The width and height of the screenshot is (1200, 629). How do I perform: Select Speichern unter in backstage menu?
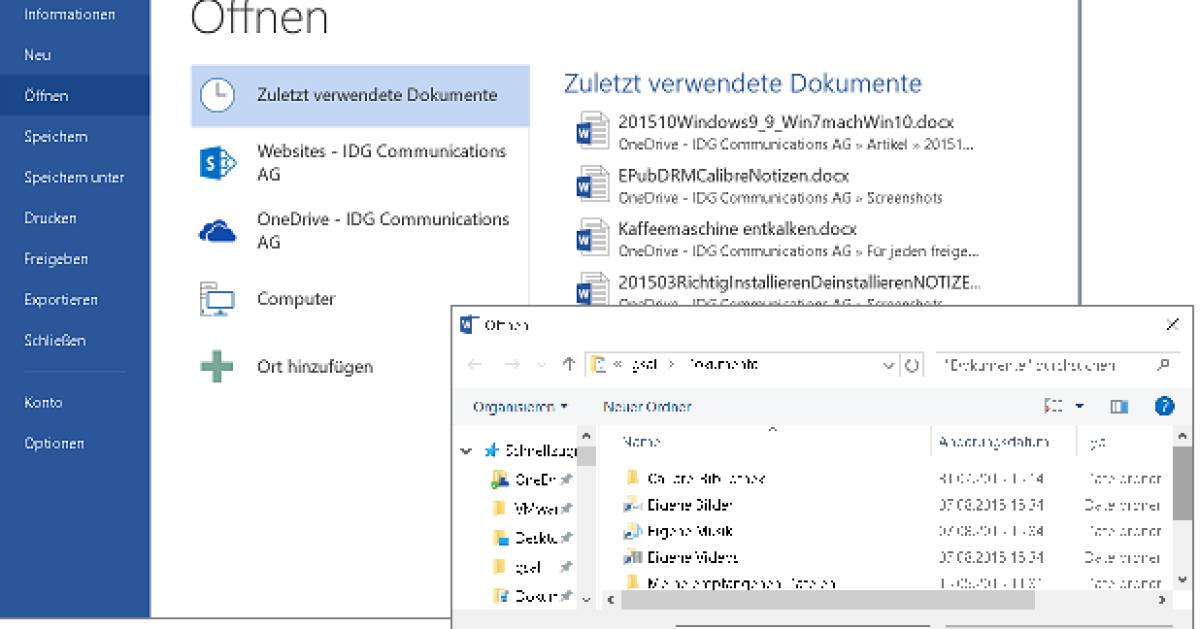pos(74,178)
